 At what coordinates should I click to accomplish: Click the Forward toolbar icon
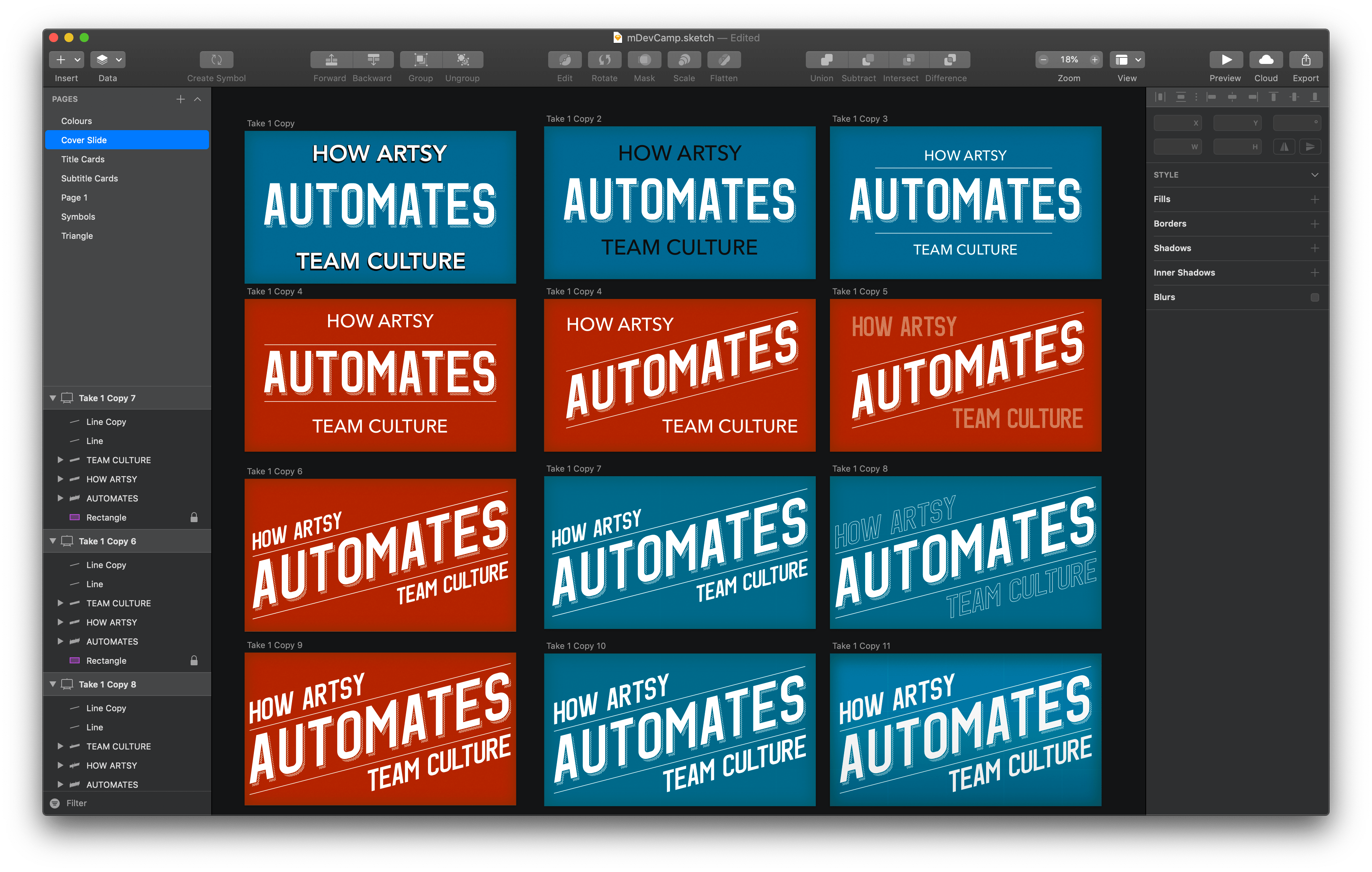pyautogui.click(x=331, y=60)
